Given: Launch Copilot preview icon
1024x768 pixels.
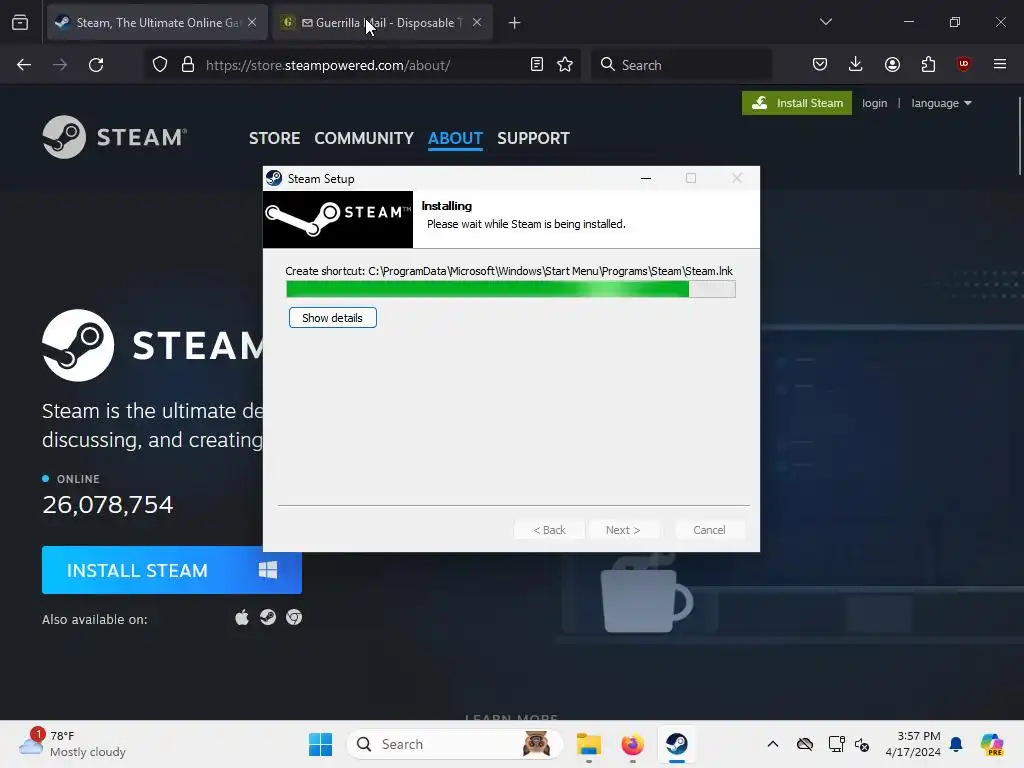Looking at the screenshot, I should tap(992, 744).
